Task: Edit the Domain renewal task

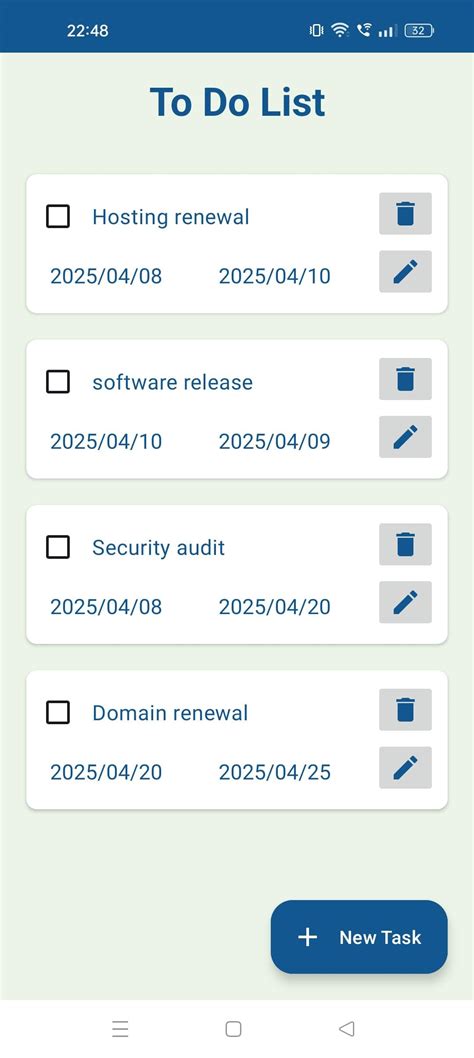Action: (405, 767)
